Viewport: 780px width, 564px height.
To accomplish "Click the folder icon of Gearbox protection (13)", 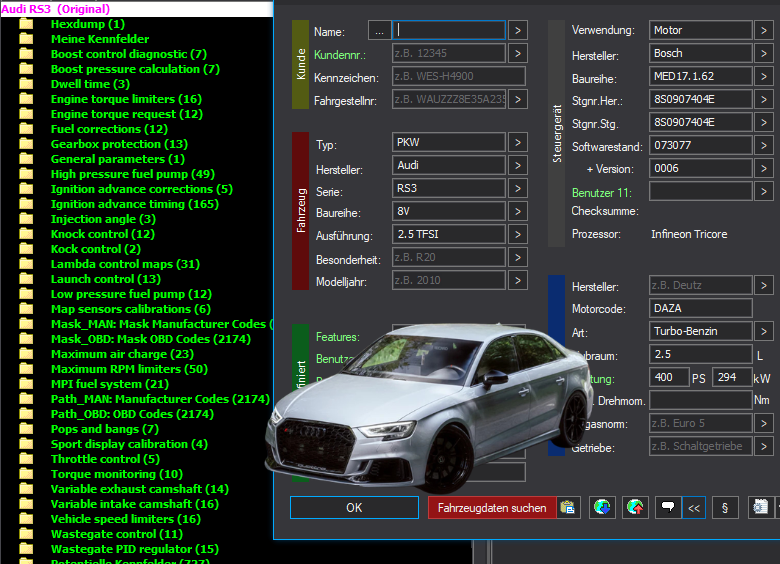I will 26,144.
